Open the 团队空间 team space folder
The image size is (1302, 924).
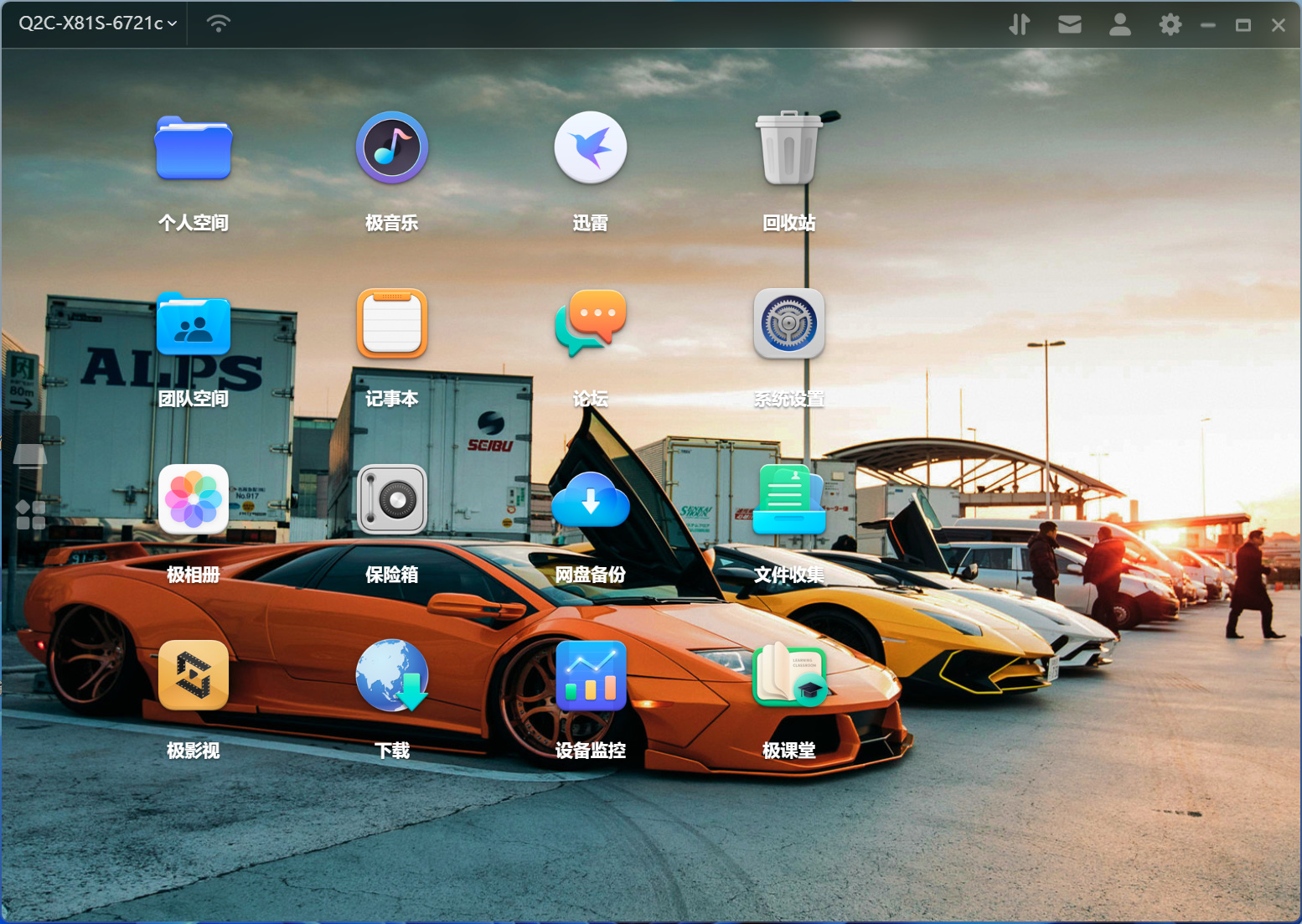click(193, 325)
